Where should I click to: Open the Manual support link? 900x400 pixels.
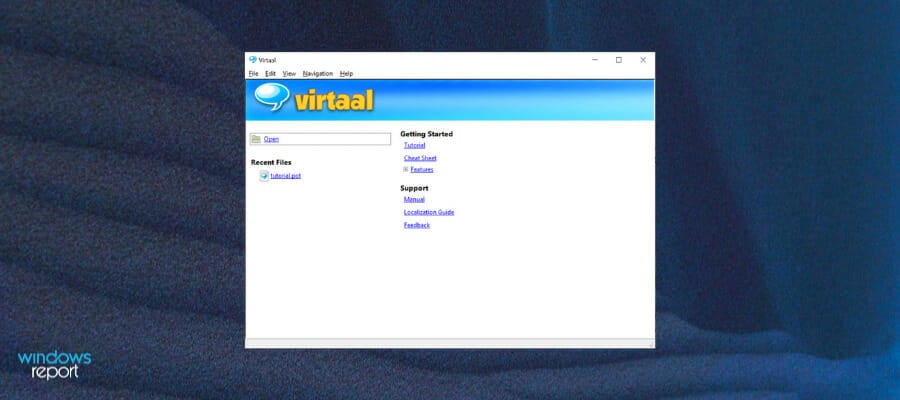pyautogui.click(x=414, y=199)
